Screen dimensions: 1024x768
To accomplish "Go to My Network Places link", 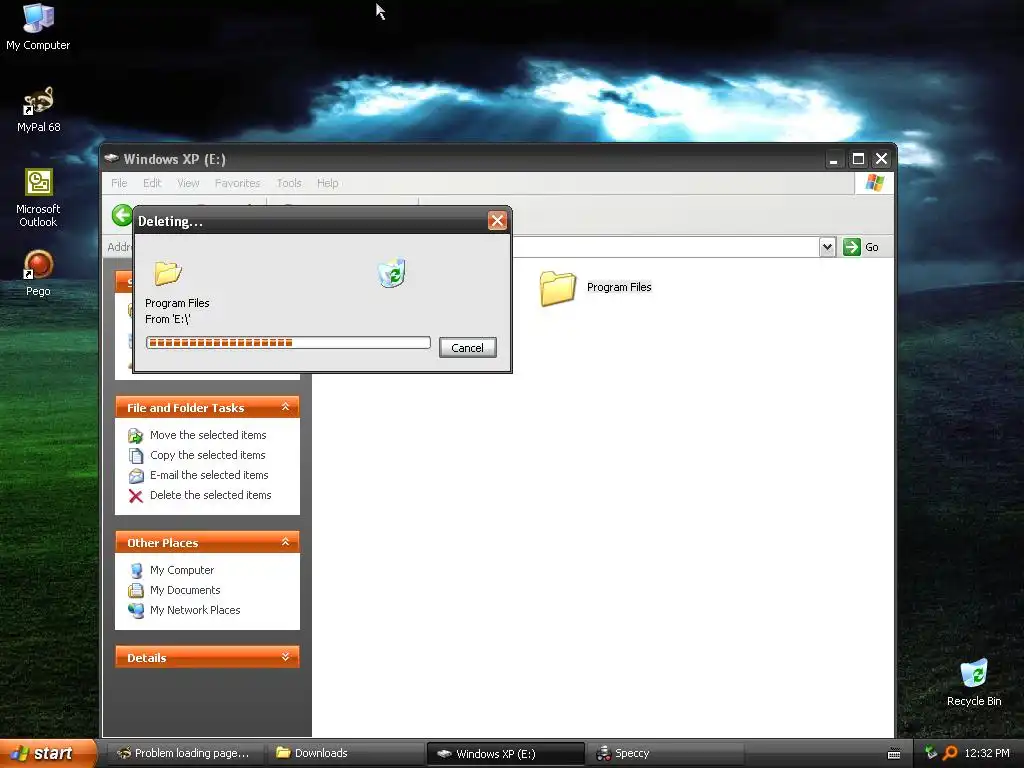I will point(195,610).
